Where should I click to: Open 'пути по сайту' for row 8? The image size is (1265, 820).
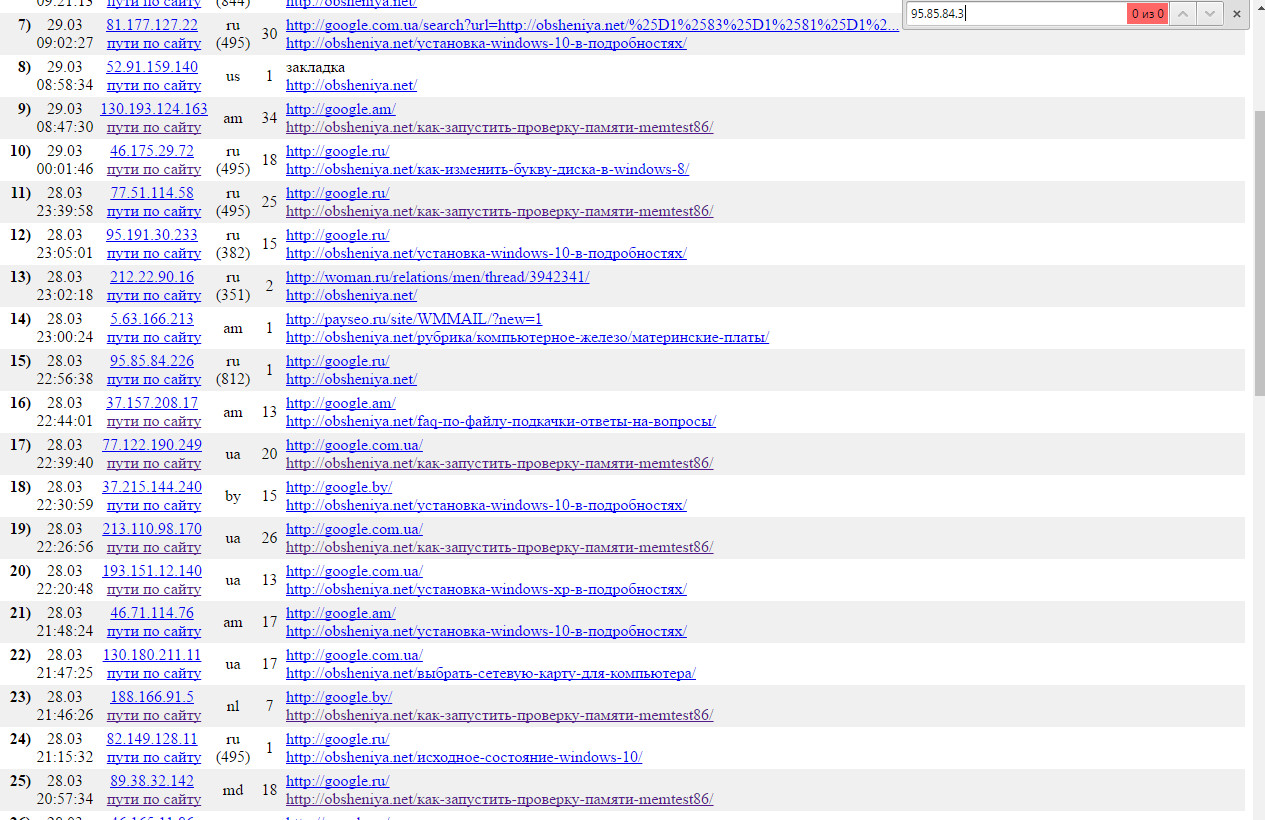coord(154,86)
